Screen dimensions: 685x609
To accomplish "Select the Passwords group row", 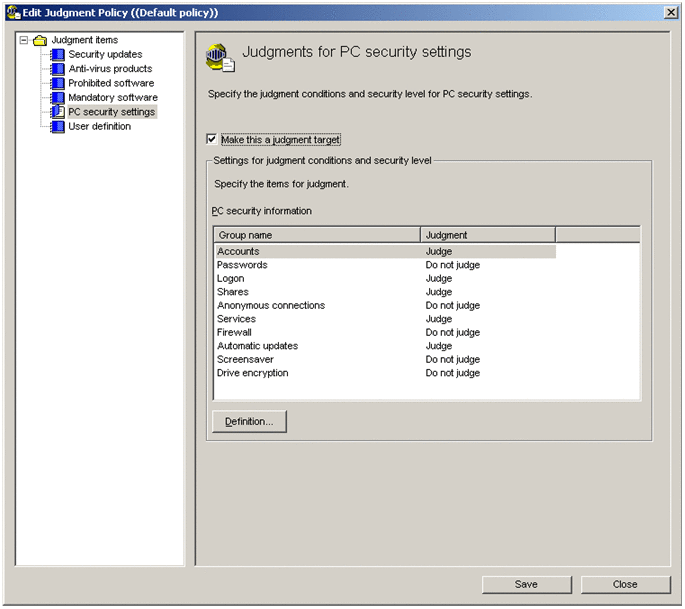I will [x=385, y=265].
